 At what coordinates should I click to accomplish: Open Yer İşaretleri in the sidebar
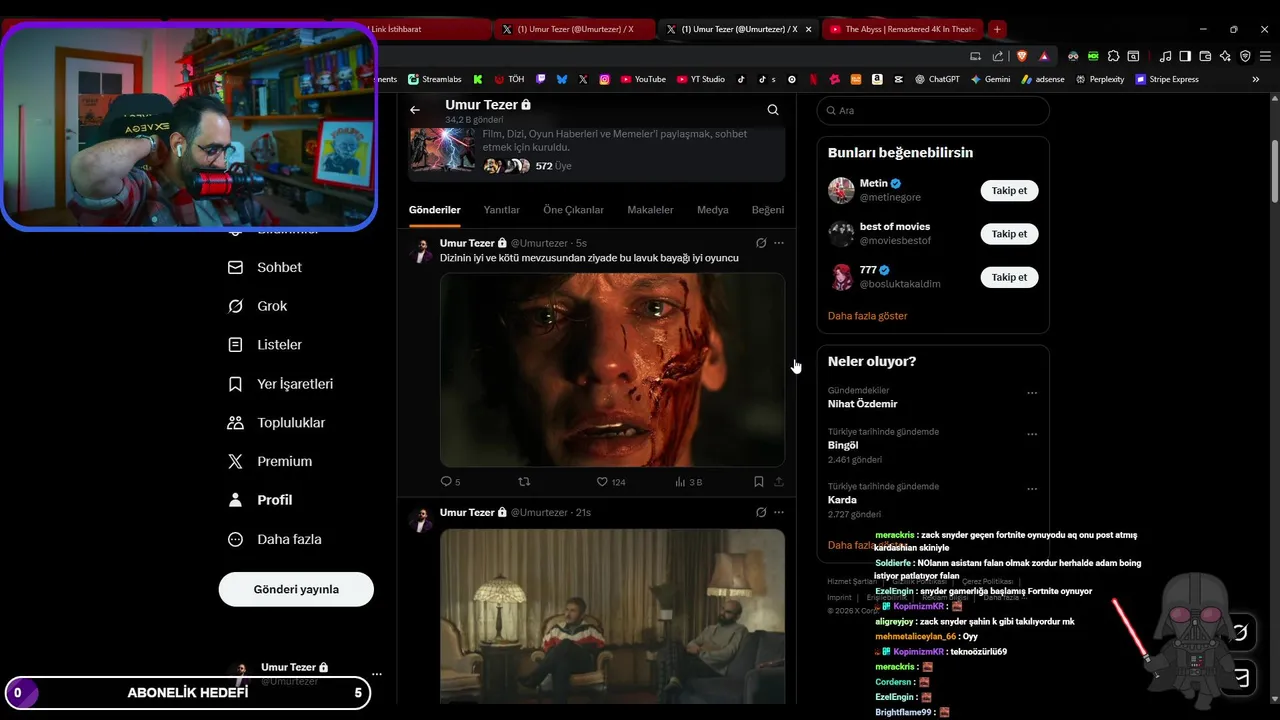click(281, 384)
